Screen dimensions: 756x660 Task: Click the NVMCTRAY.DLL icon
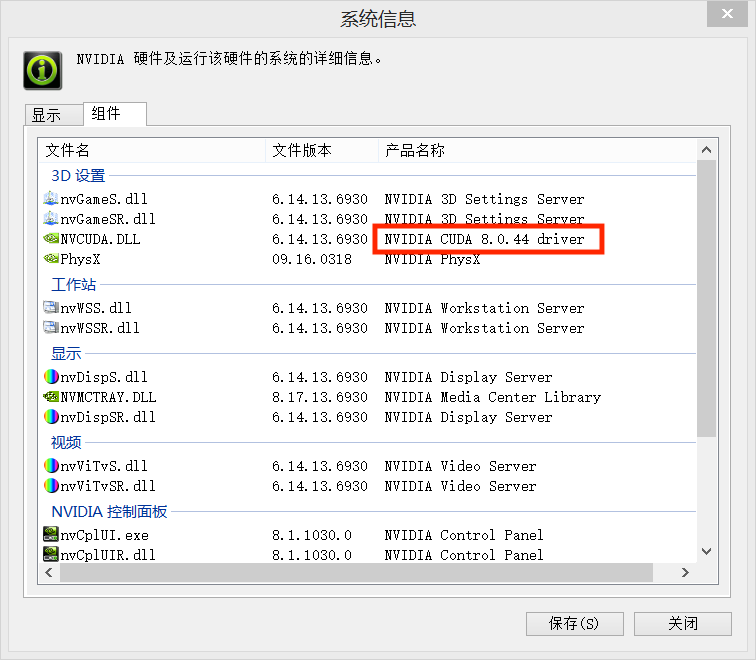[51, 396]
